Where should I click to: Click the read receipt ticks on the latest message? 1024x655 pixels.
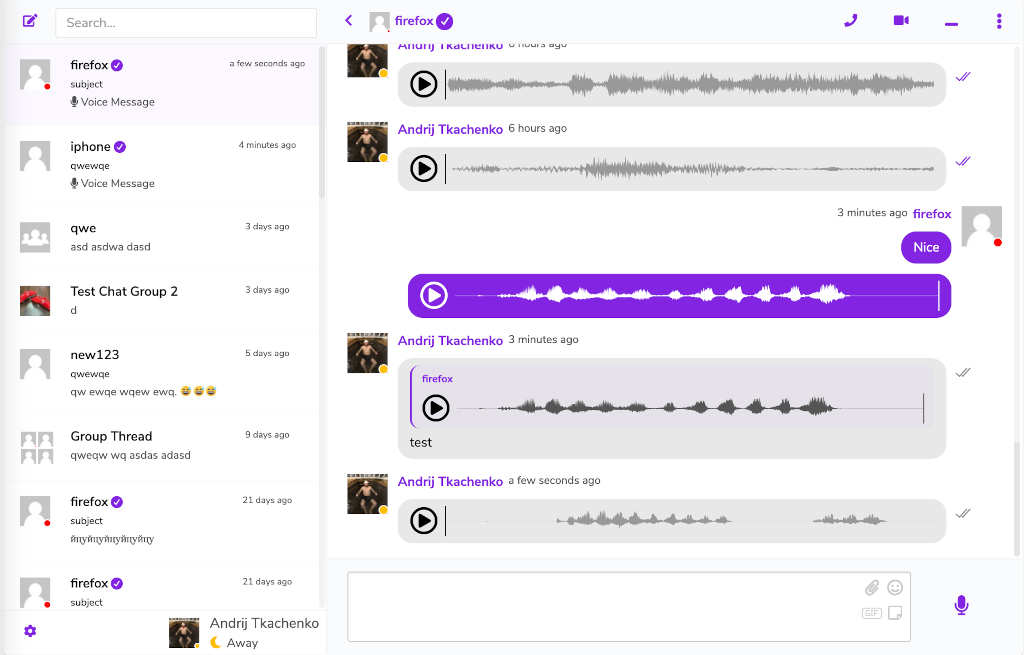(x=963, y=513)
